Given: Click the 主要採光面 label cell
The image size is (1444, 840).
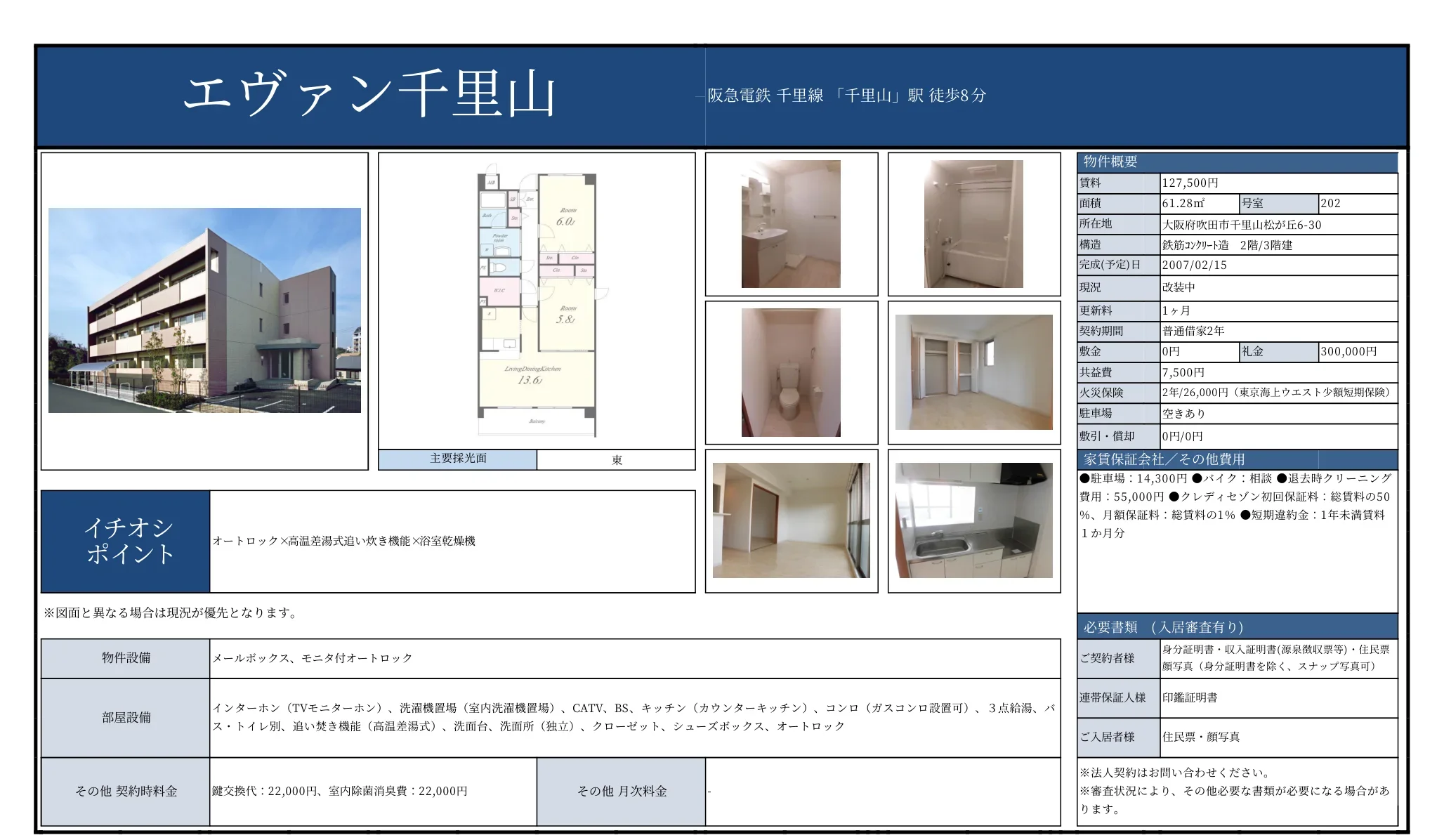Looking at the screenshot, I should [x=458, y=459].
